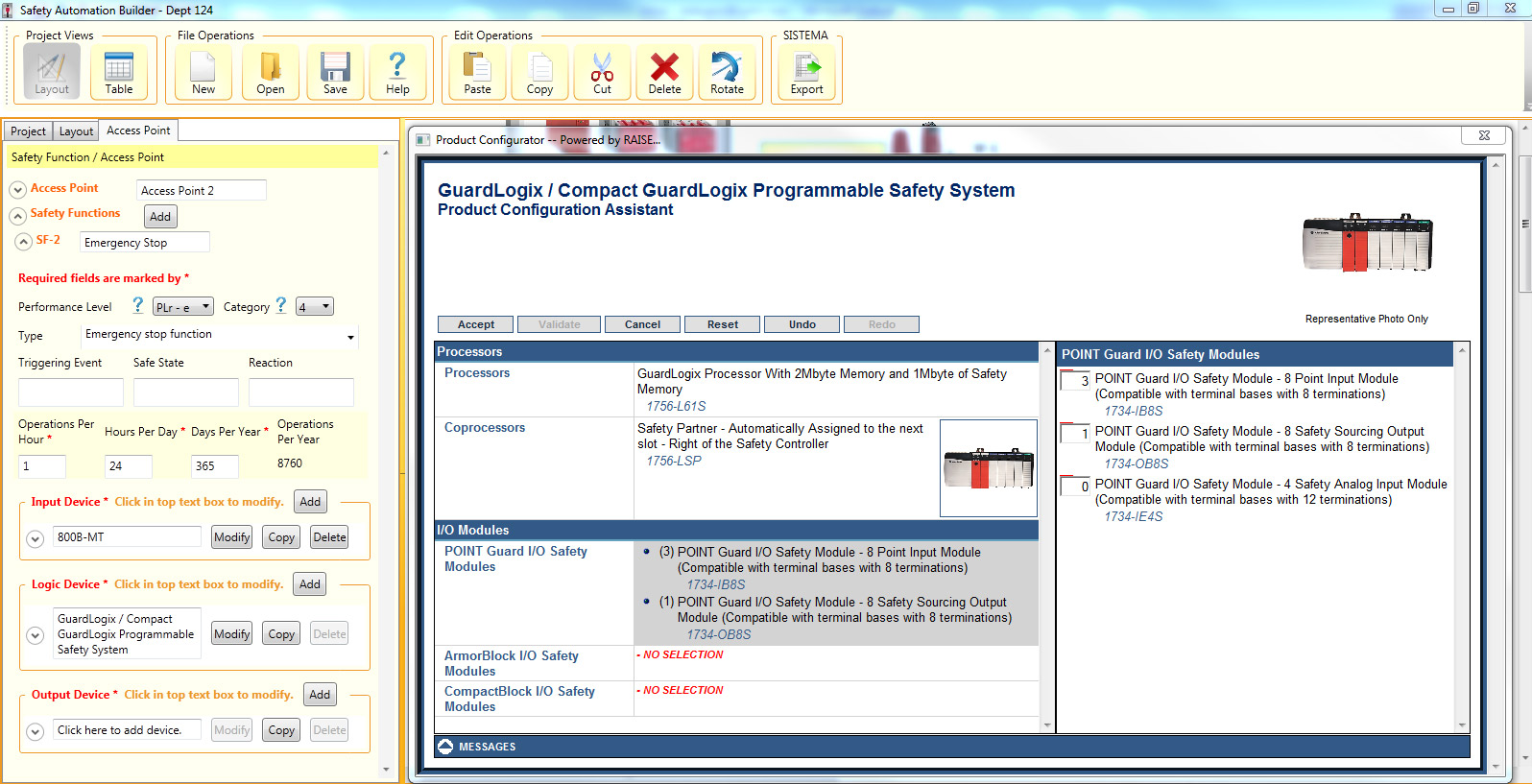Switch to the Project tab
The height and width of the screenshot is (784, 1532).
28,131
